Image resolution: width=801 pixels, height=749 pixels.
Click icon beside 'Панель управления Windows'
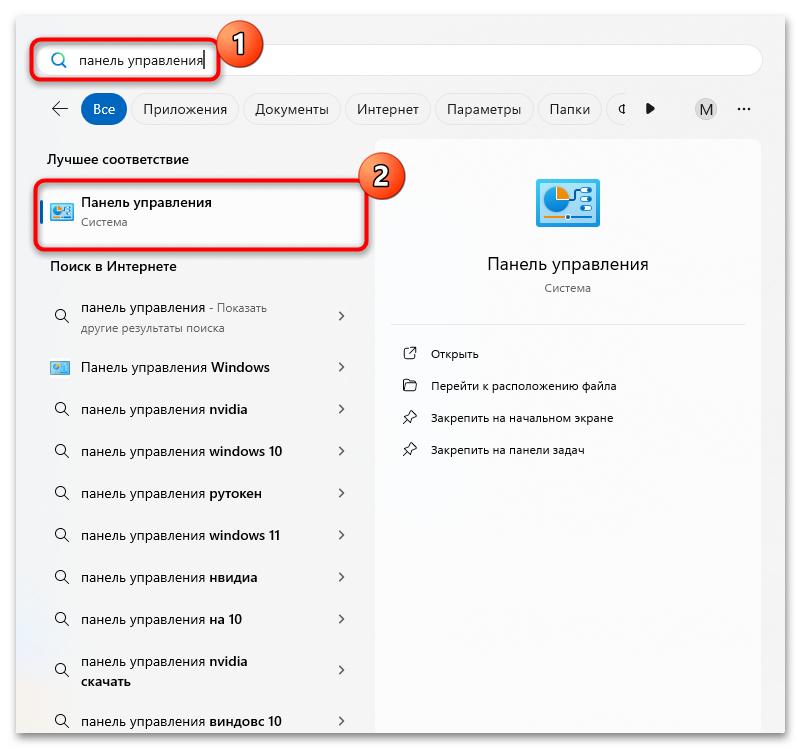(60, 367)
